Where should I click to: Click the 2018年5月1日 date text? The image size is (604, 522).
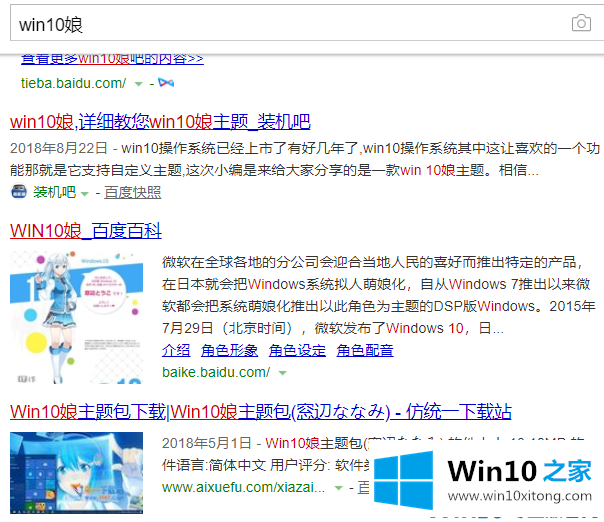pos(206,443)
